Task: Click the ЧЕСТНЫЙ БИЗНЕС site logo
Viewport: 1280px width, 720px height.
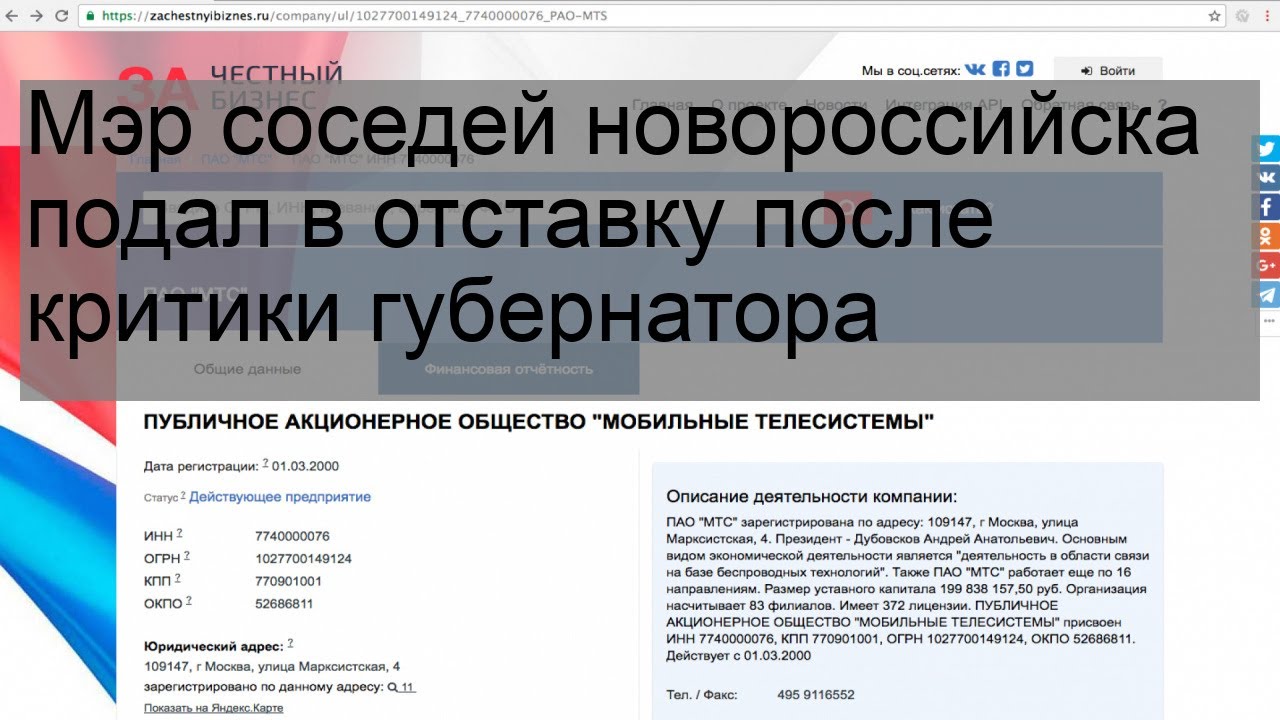Action: pos(230,86)
